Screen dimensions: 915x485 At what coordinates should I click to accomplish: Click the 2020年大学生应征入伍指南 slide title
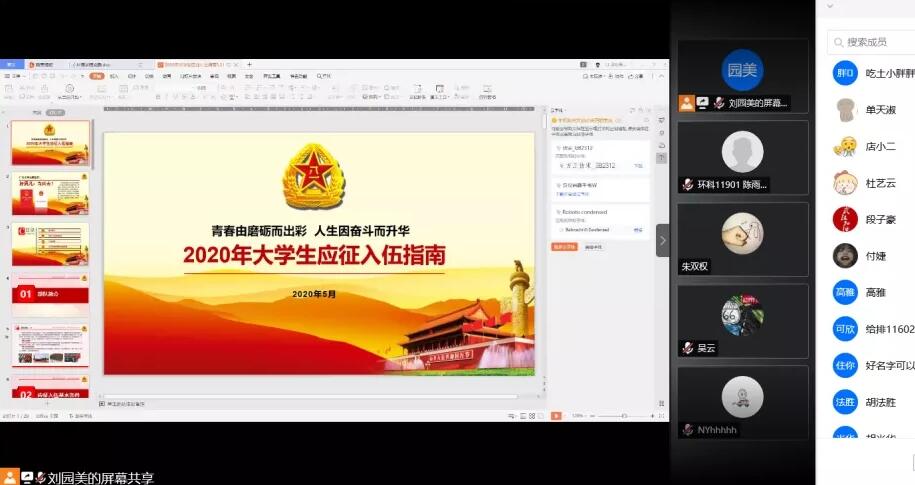(x=314, y=256)
